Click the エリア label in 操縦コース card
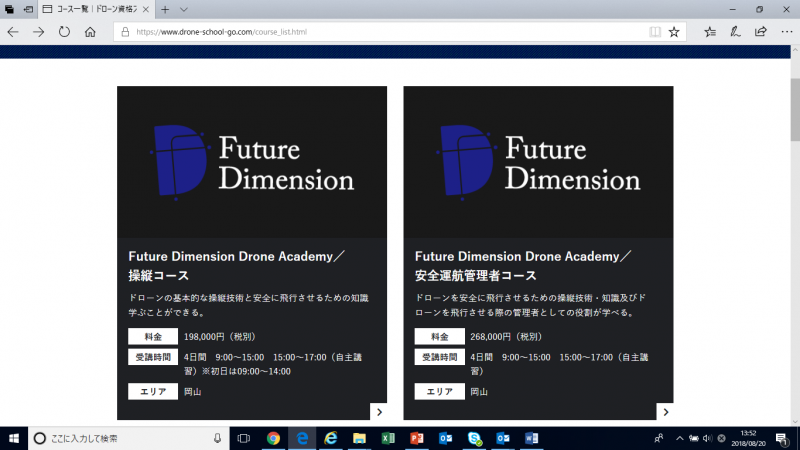Image resolution: width=800 pixels, height=450 pixels. (153, 391)
